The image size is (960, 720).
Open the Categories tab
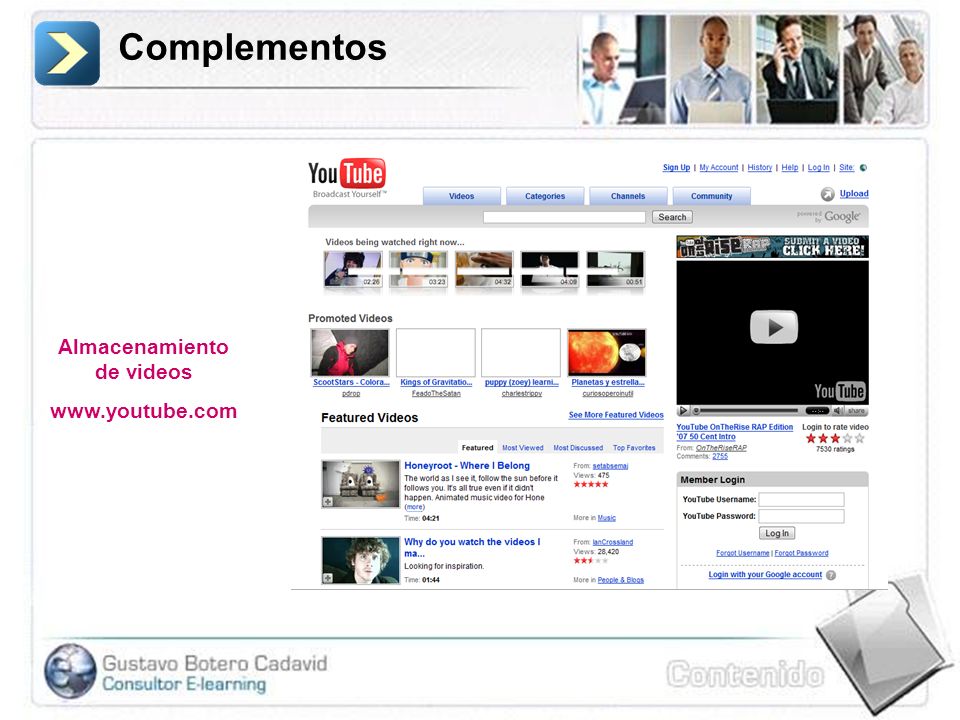545,196
